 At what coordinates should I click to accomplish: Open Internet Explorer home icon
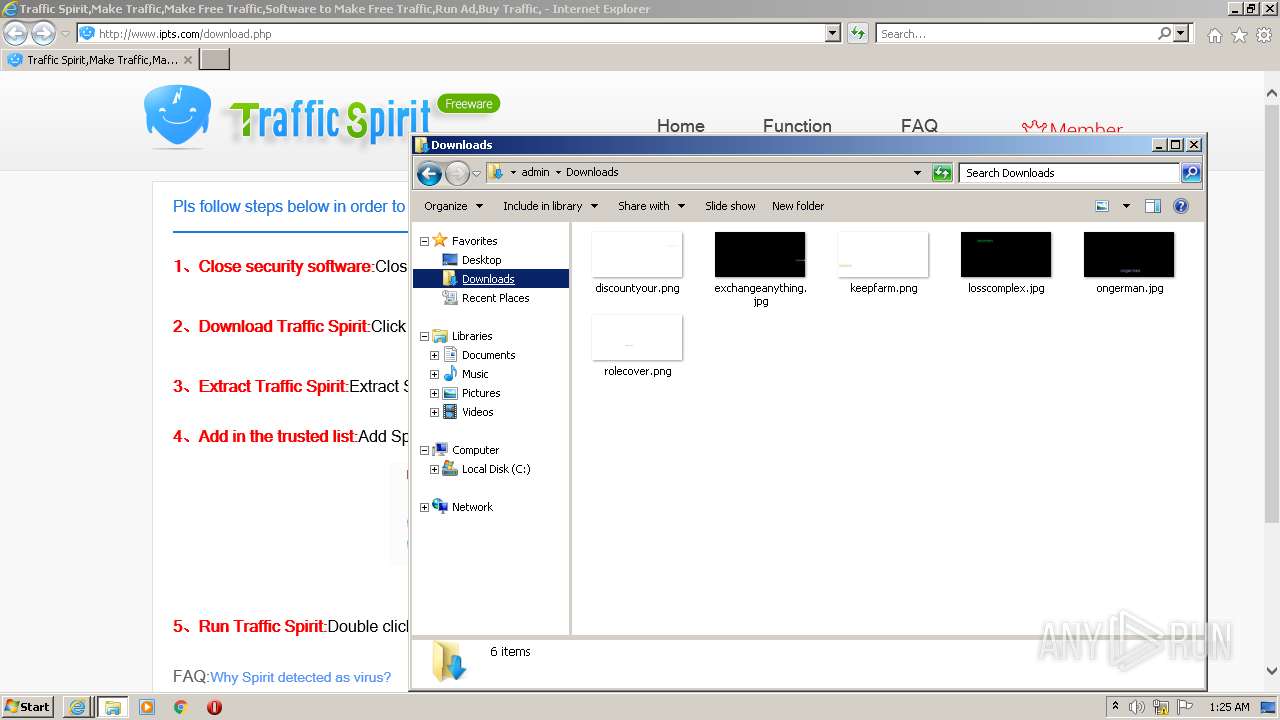tap(1214, 35)
